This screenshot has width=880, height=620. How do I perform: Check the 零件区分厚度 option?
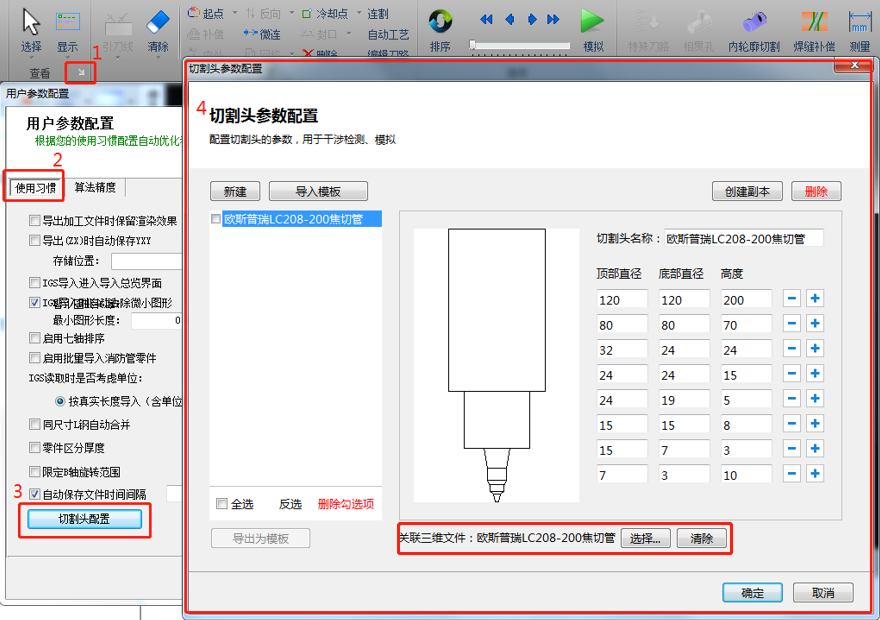point(36,448)
